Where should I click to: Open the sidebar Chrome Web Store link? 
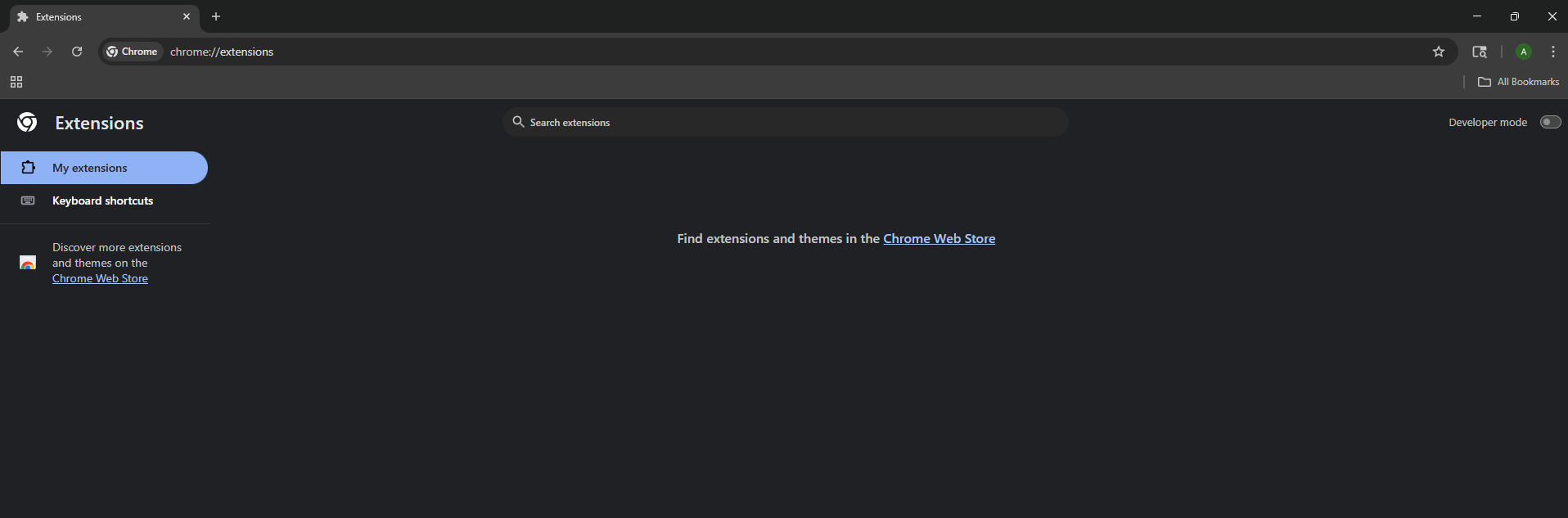click(100, 279)
